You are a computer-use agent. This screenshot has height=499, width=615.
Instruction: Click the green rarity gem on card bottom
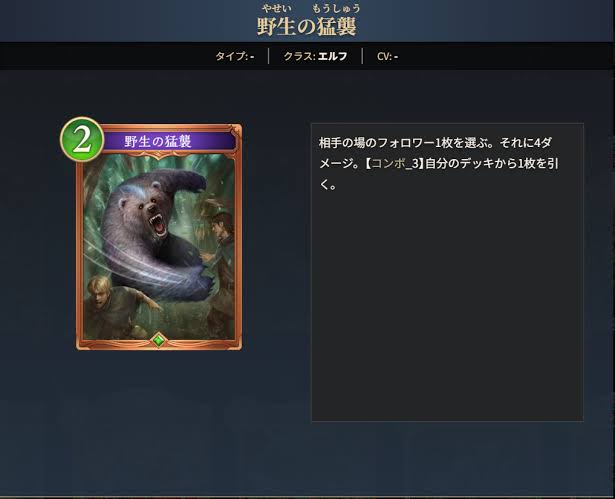pyautogui.click(x=158, y=340)
